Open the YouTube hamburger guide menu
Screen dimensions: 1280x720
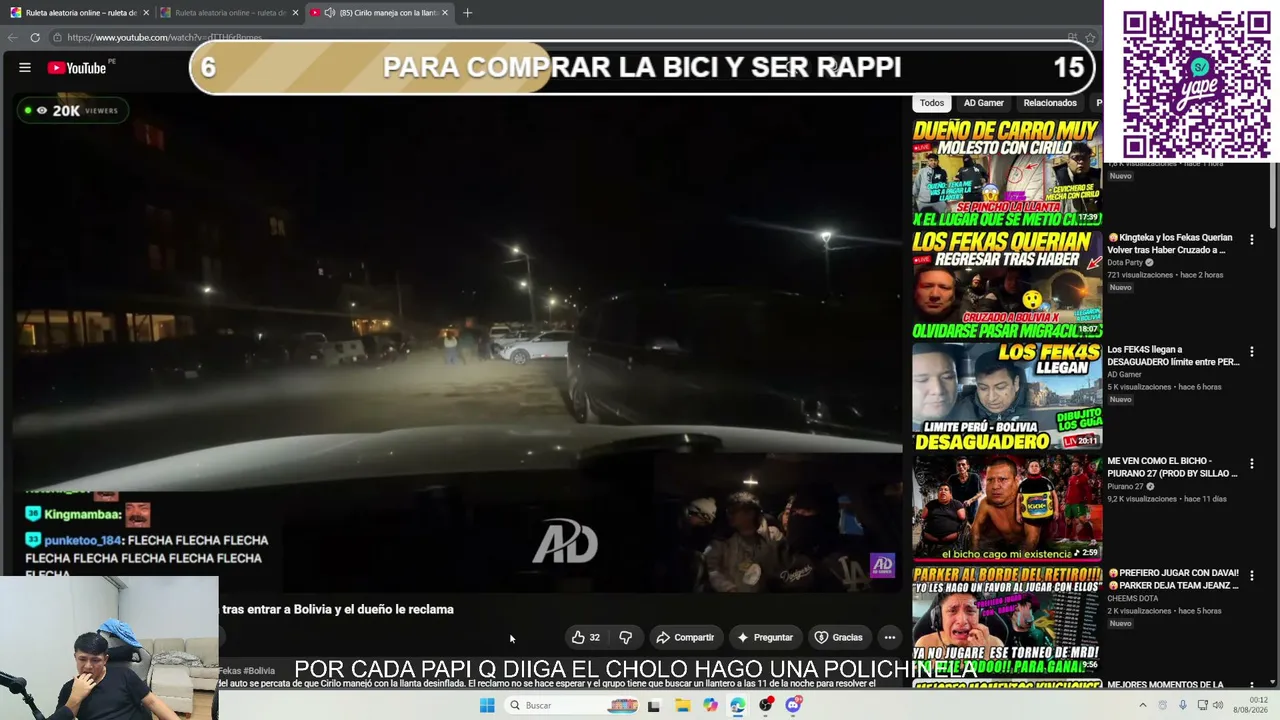[25, 68]
